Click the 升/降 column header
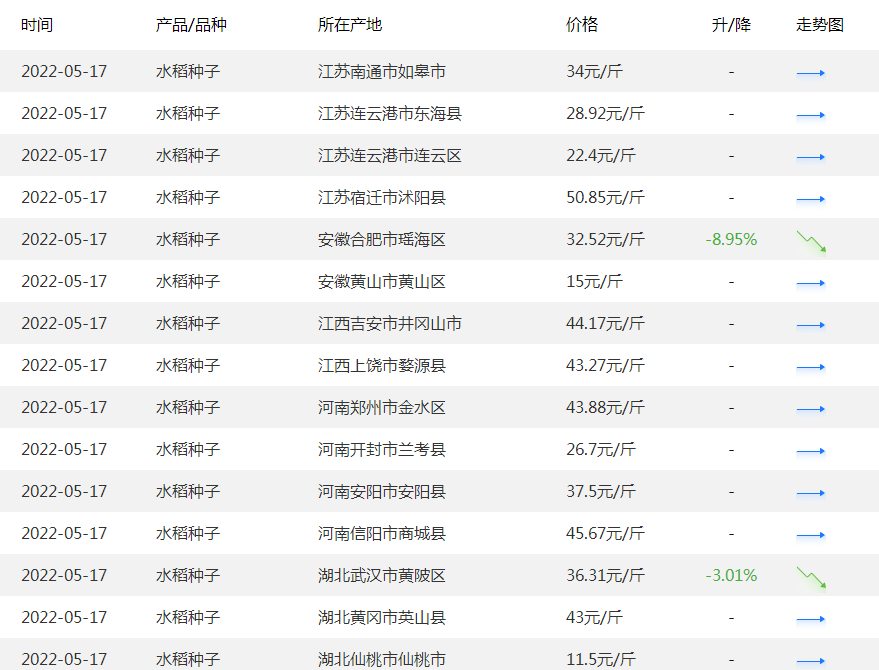879x670 pixels. coord(731,24)
